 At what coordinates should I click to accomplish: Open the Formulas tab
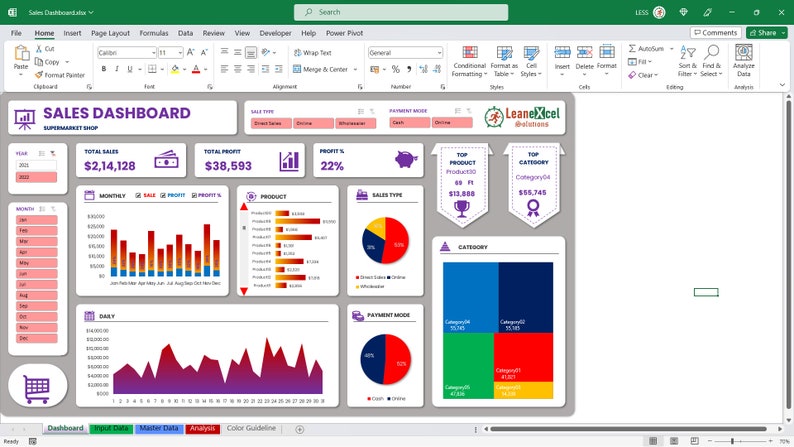(154, 33)
